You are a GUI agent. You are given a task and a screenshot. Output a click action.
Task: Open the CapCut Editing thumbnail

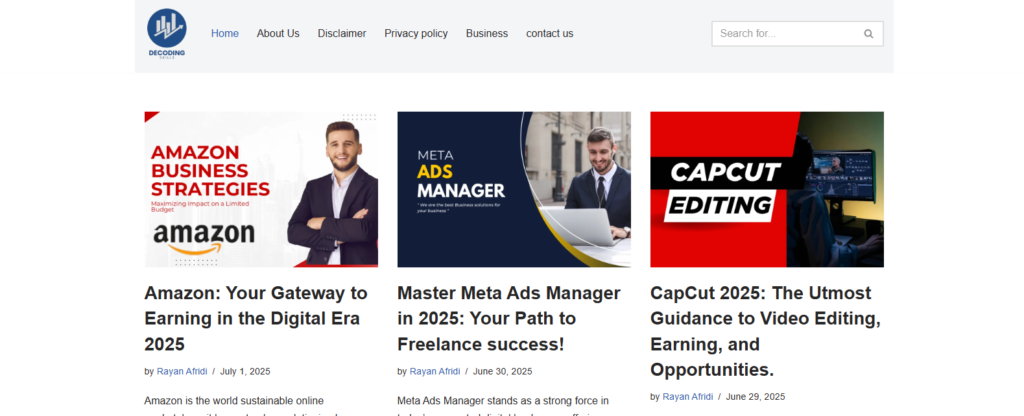(x=767, y=189)
